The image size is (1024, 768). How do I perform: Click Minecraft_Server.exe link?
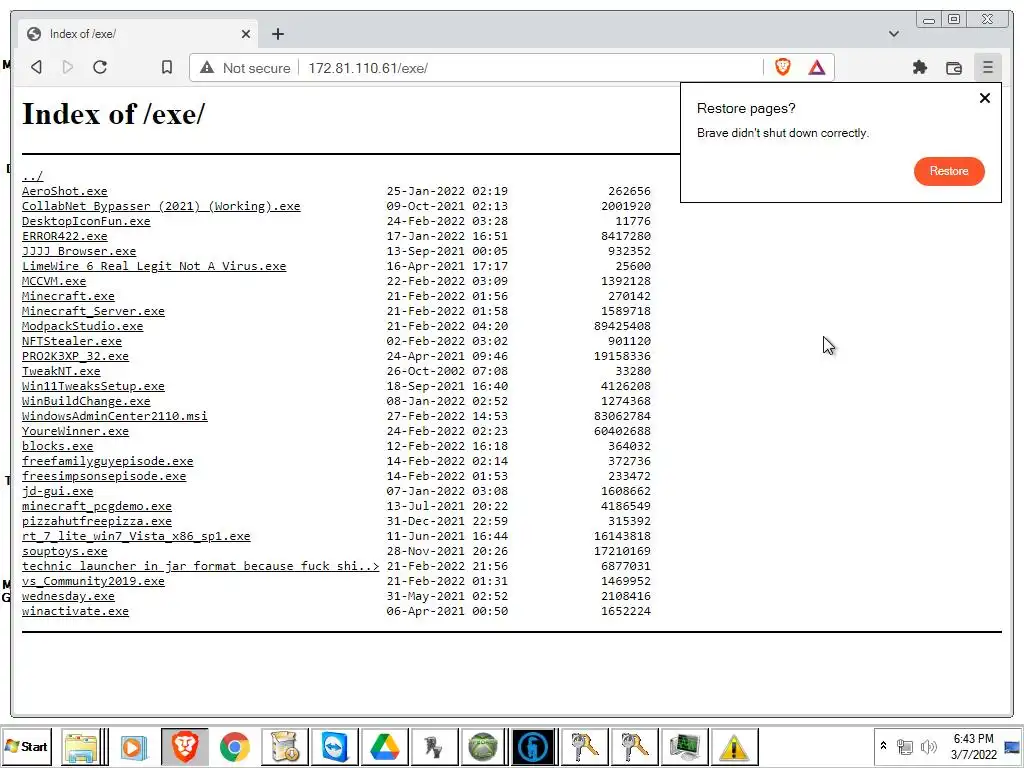click(x=93, y=312)
